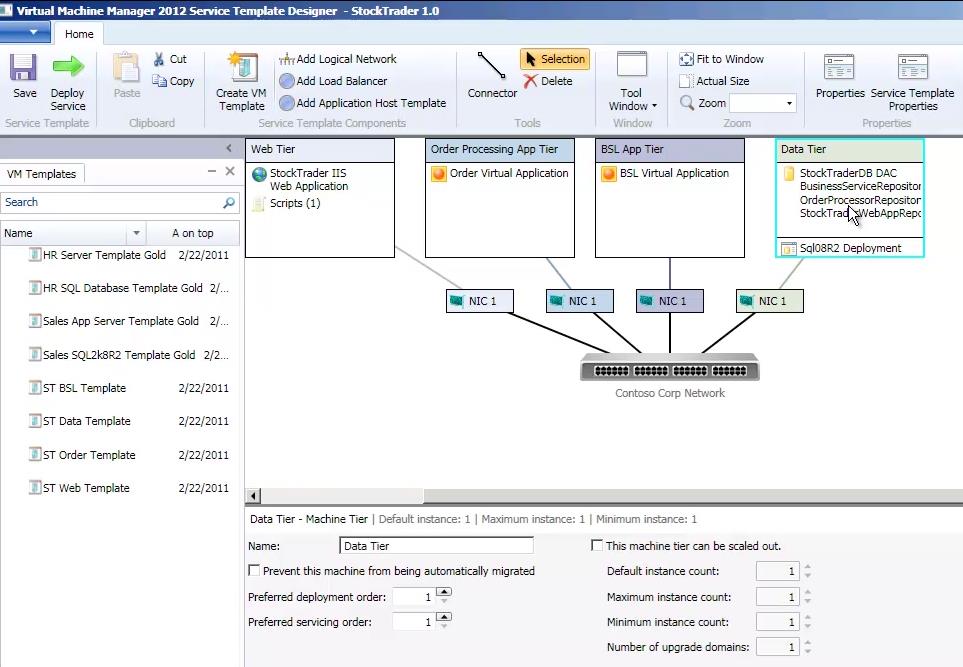Enable machine tier scale out checkbox
This screenshot has height=667, width=963.
(x=596, y=545)
